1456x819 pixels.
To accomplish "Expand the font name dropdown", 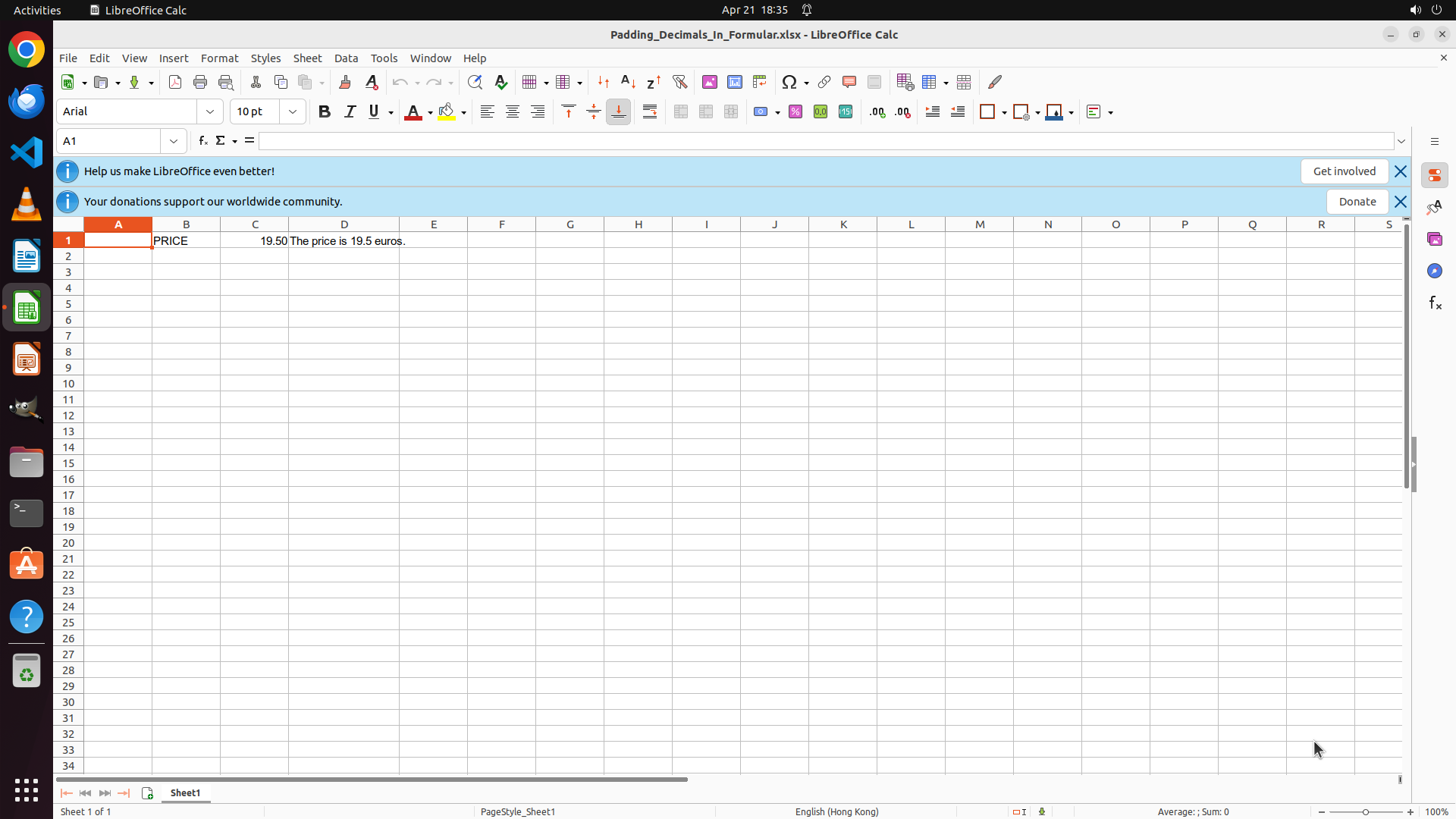I will (x=210, y=112).
